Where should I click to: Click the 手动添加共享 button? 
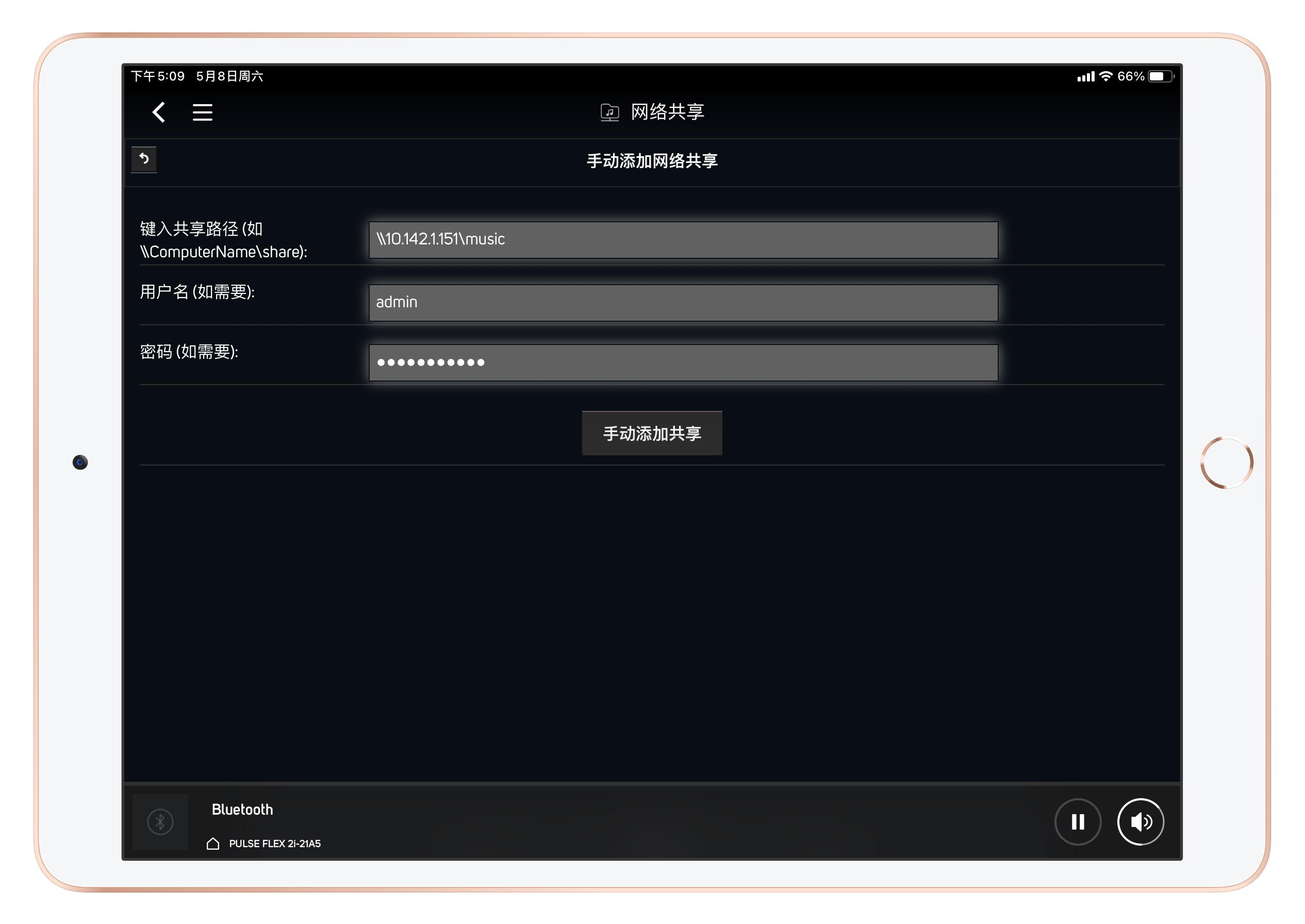[x=652, y=433]
